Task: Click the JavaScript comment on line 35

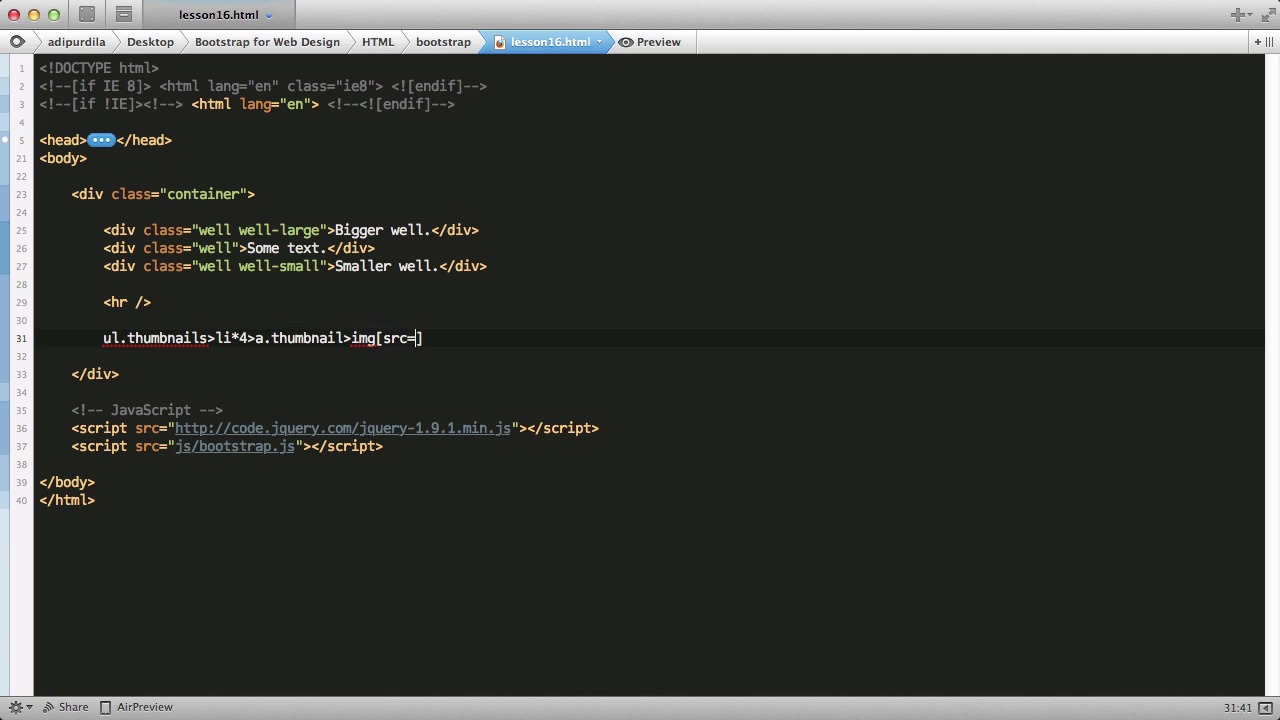Action: coord(147,410)
